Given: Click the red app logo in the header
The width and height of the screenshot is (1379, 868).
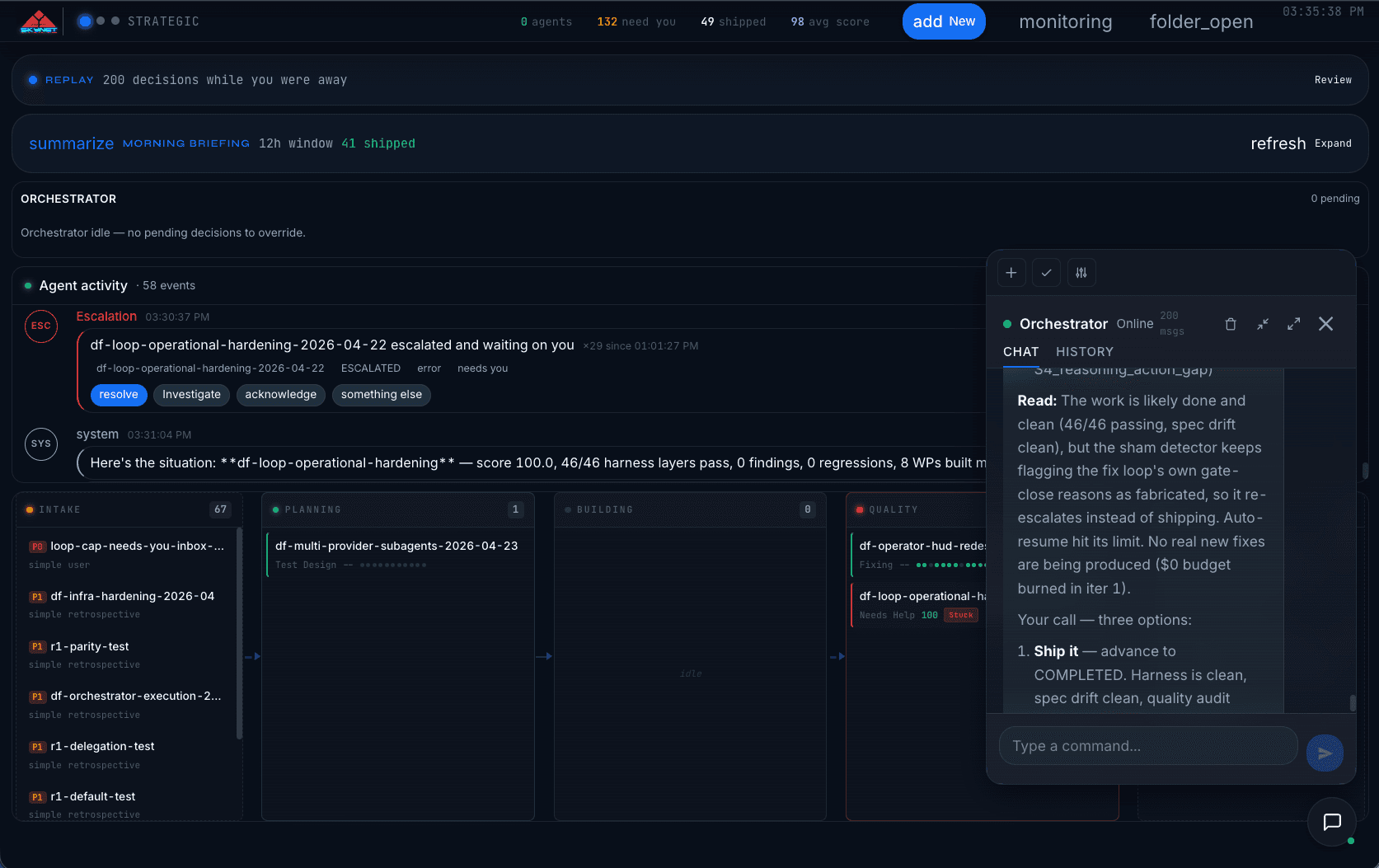Looking at the screenshot, I should point(38,21).
